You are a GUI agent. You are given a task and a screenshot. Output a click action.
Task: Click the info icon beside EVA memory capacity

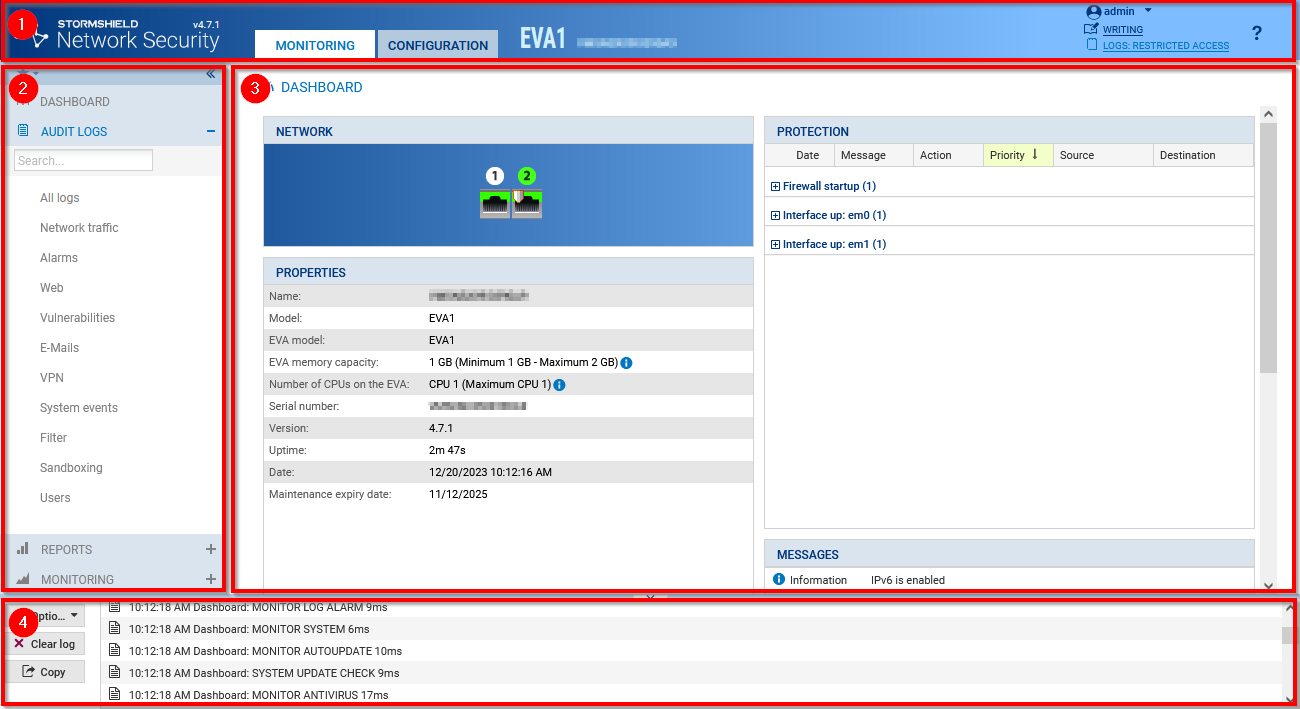pos(626,362)
